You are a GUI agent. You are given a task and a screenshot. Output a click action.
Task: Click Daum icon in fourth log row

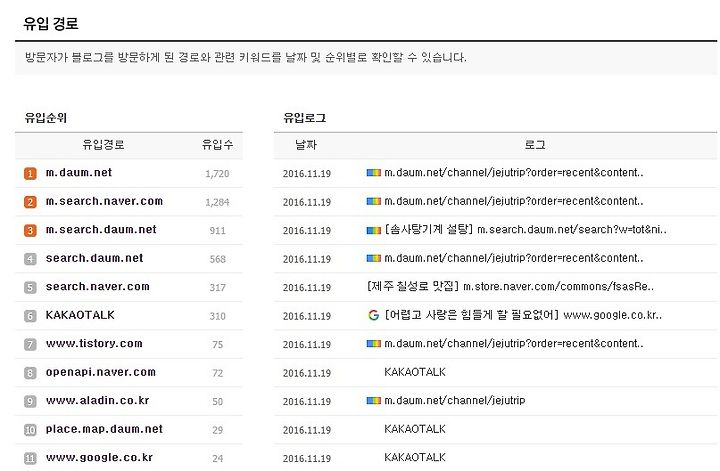(x=374, y=258)
